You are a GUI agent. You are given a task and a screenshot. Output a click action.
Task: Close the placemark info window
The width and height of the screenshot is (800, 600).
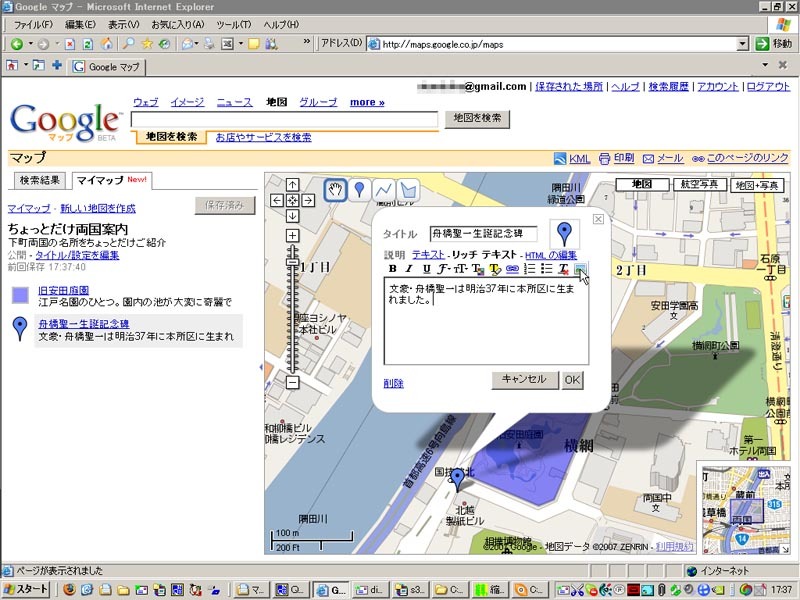pyautogui.click(x=598, y=219)
